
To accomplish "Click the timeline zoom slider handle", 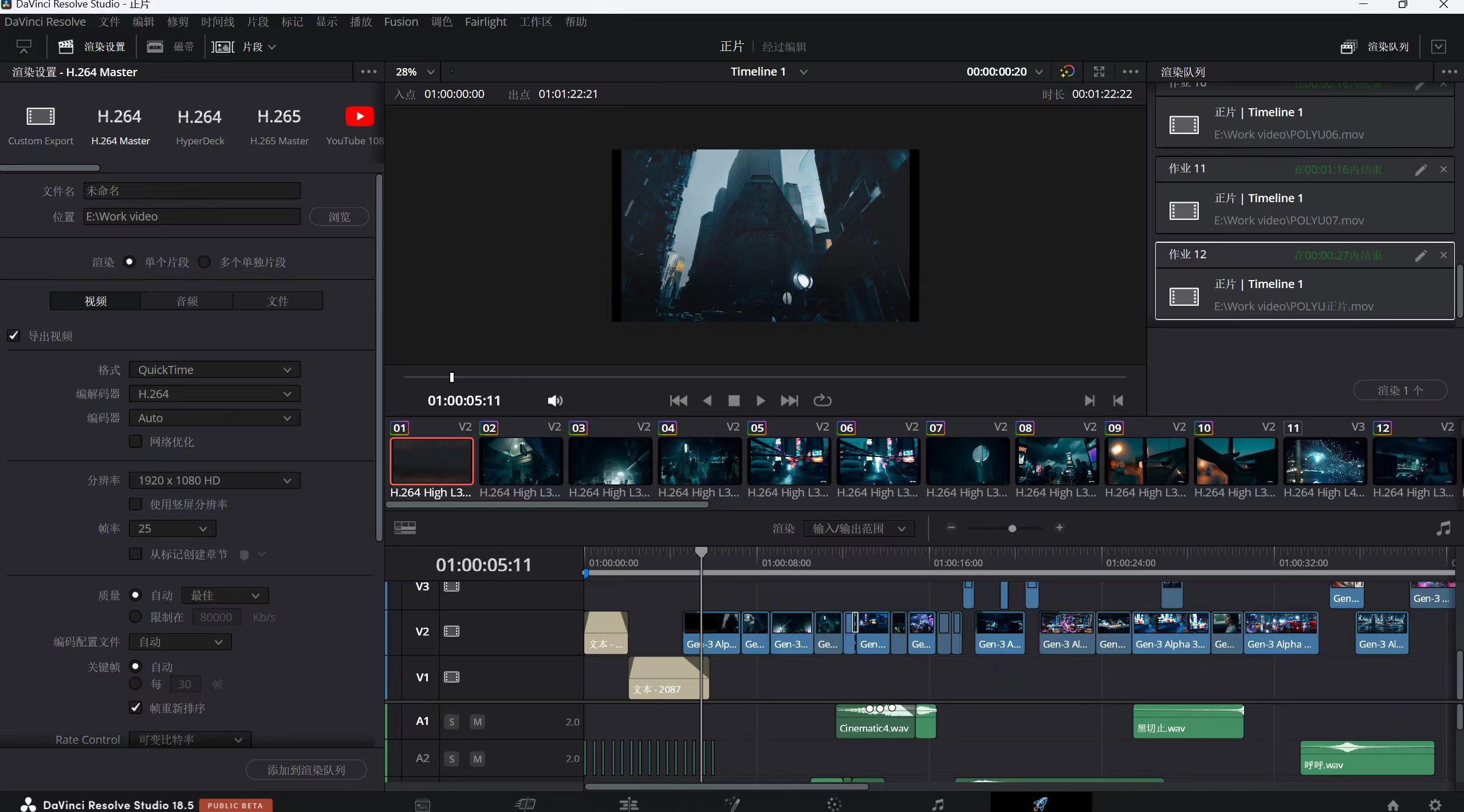I will point(1012,528).
